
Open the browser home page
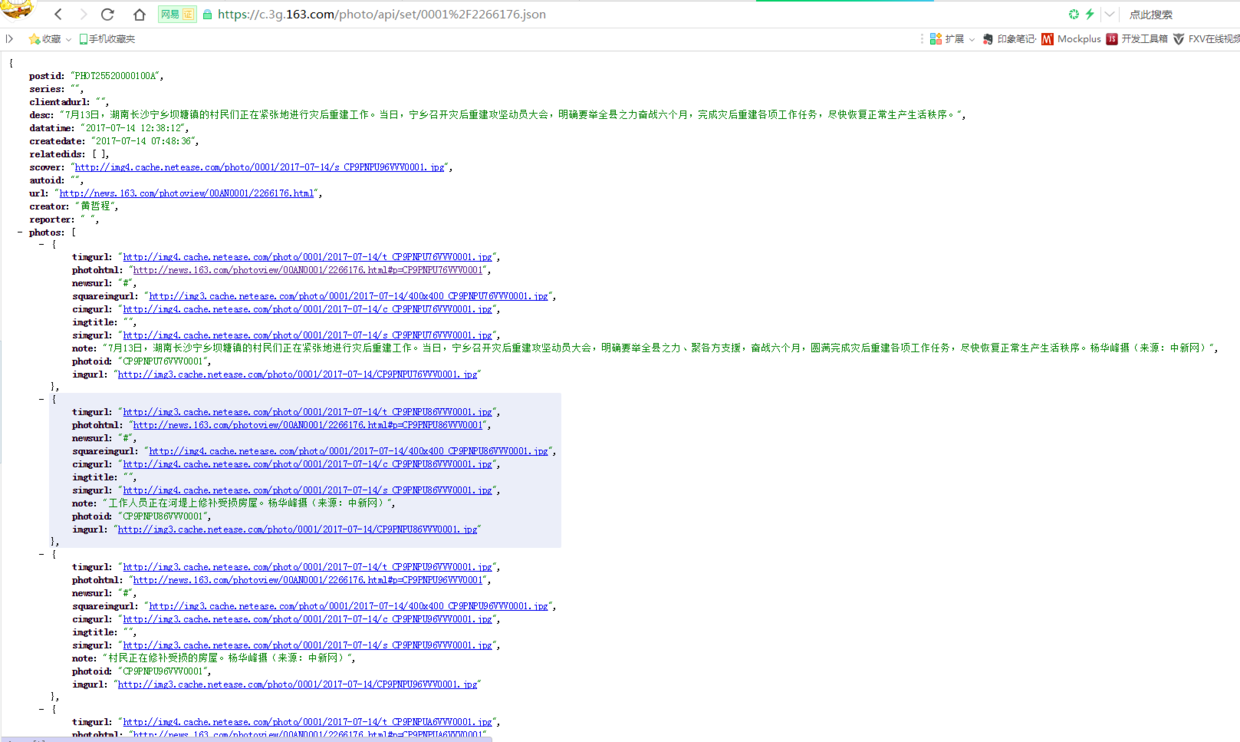pos(139,14)
